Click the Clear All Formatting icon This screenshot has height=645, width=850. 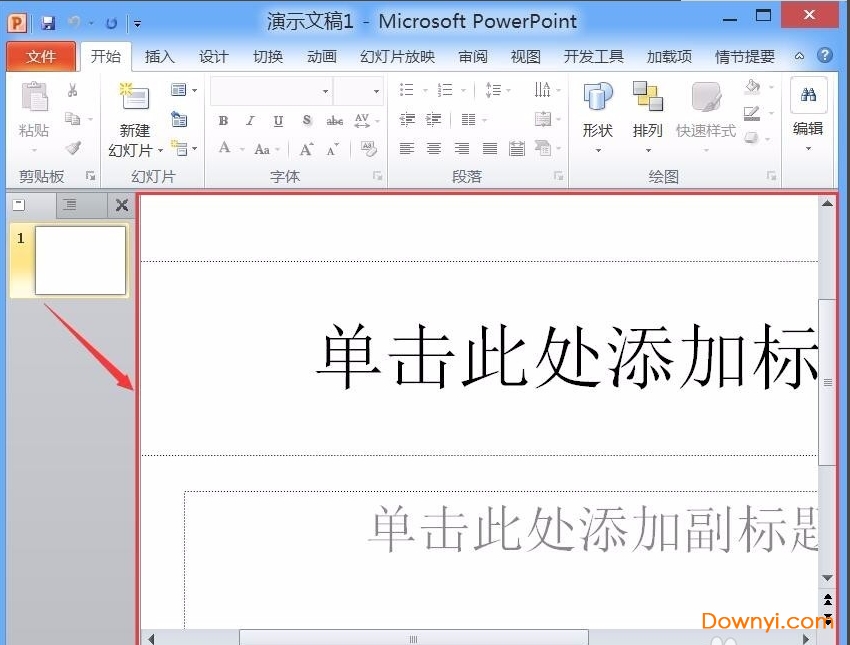tap(367, 150)
